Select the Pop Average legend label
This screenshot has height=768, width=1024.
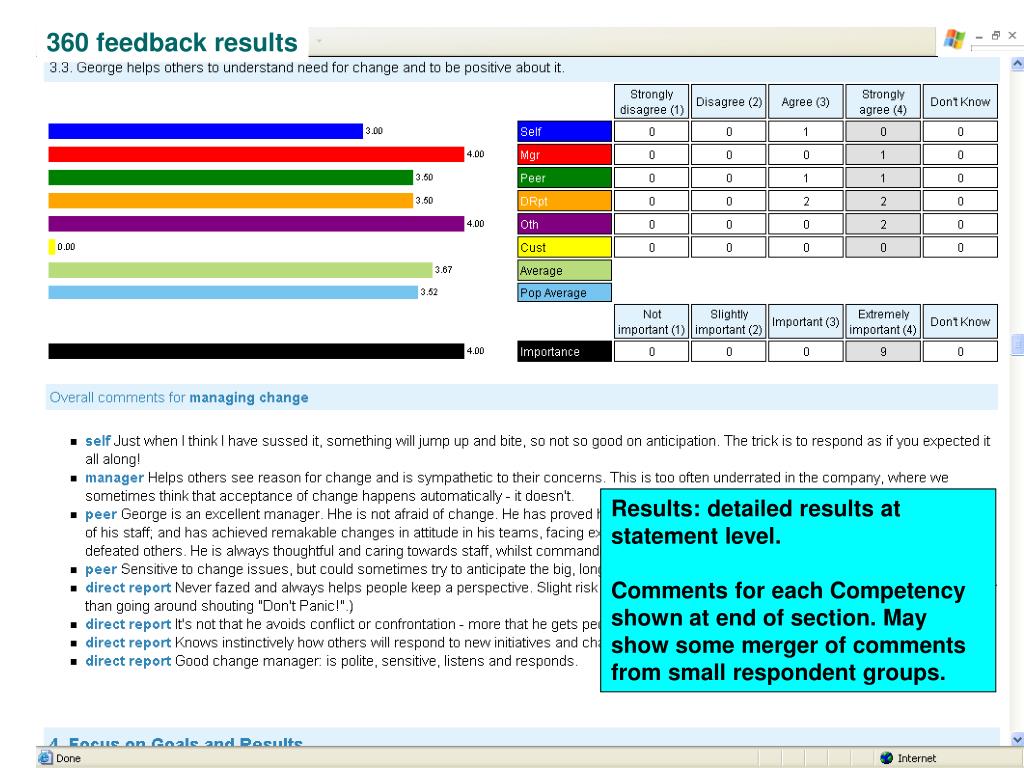[x=564, y=293]
